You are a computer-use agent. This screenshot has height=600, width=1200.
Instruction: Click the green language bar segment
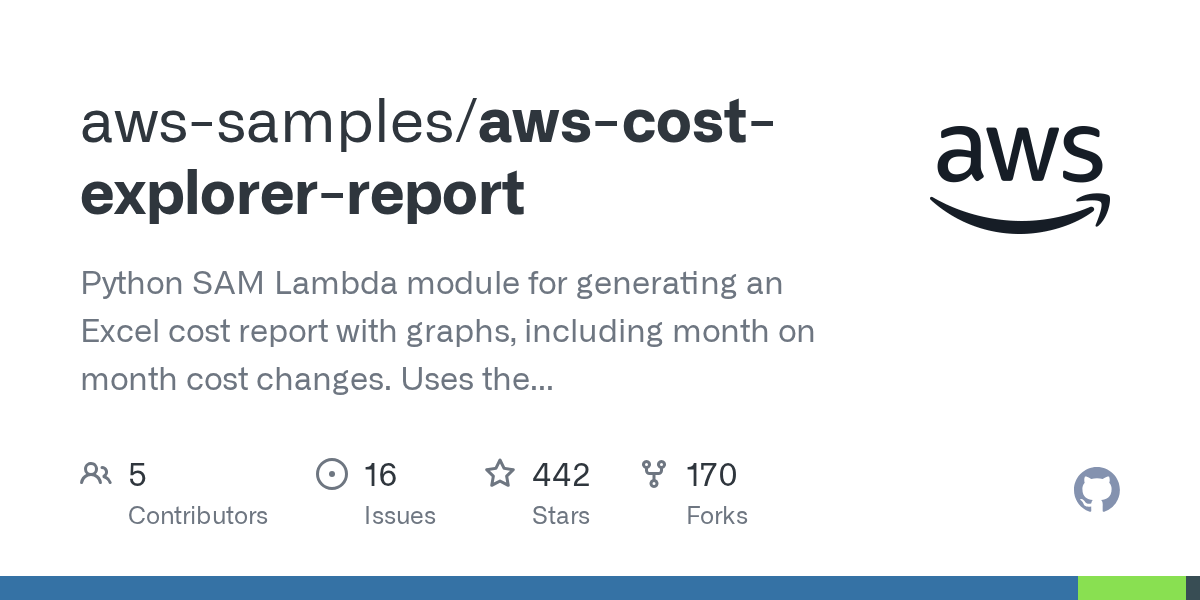[x=1131, y=588]
